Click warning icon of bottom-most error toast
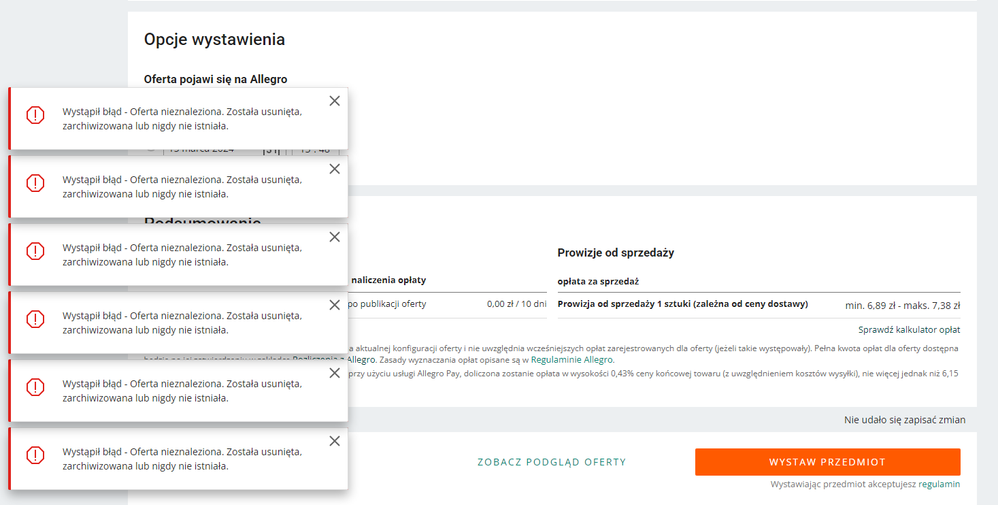 35,455
